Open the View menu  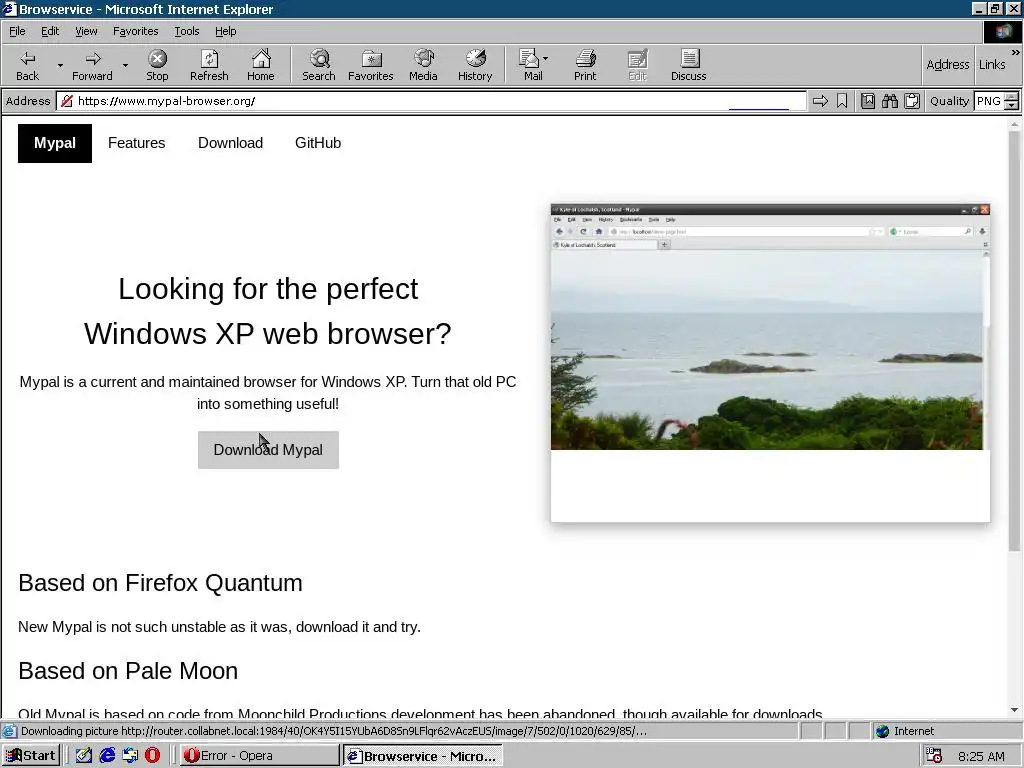click(x=86, y=31)
